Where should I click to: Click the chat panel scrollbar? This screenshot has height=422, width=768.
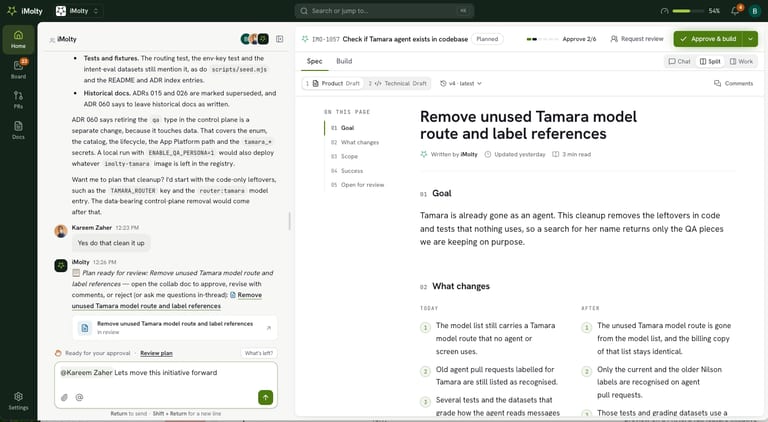[289, 221]
